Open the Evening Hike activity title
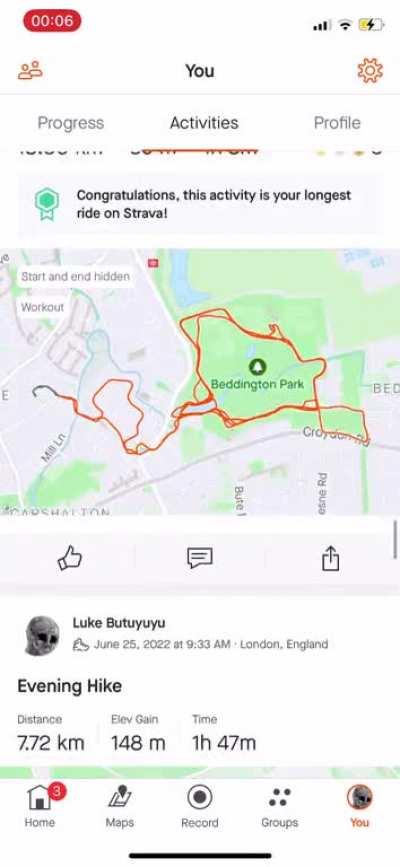Image resolution: width=400 pixels, height=867 pixels. (70, 686)
